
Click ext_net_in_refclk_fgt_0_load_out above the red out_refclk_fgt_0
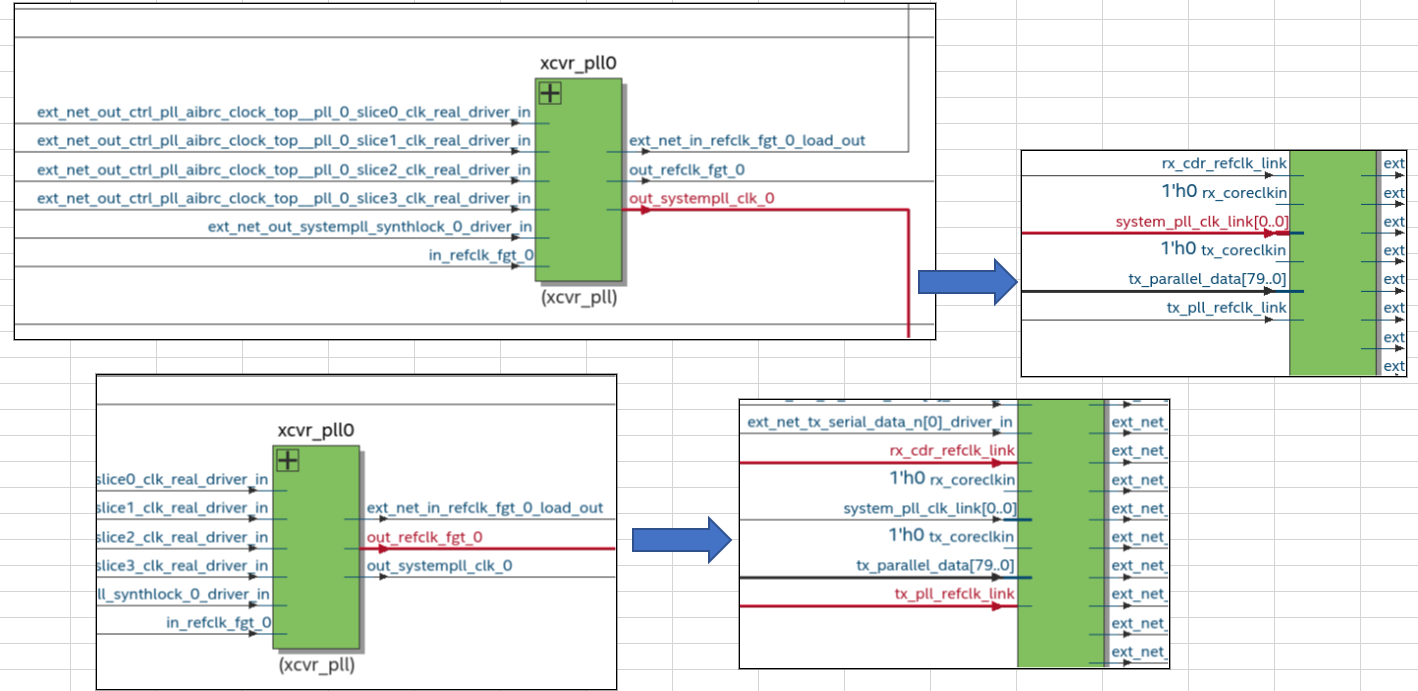pos(485,508)
